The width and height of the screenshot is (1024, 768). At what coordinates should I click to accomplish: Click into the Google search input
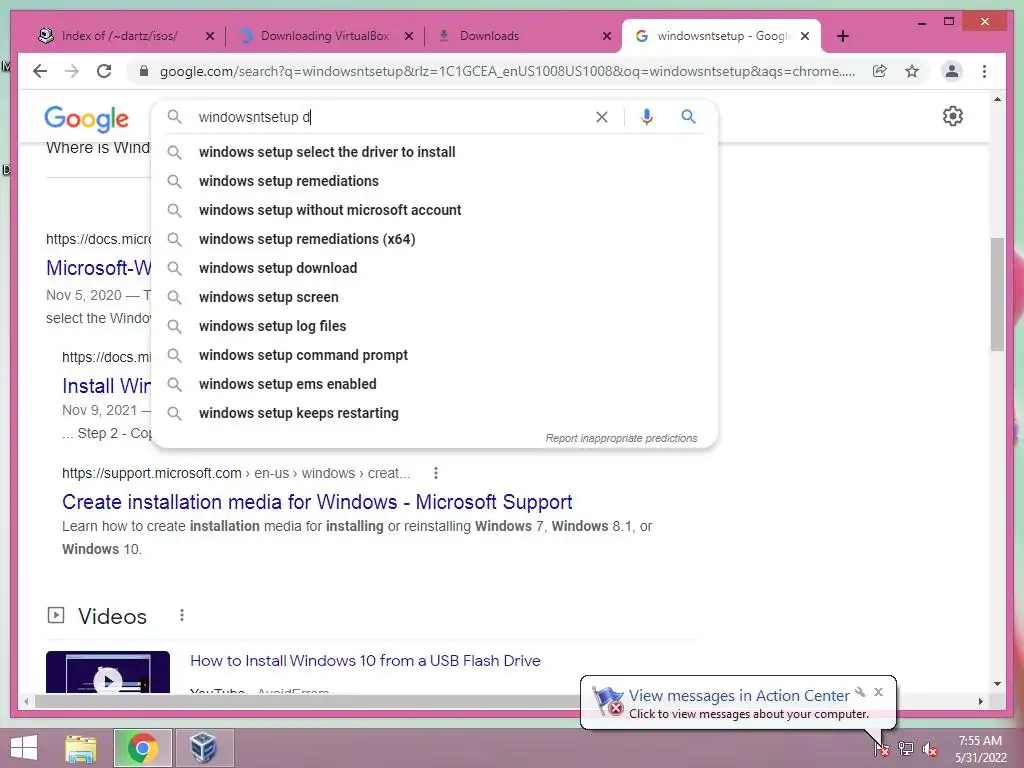coord(392,117)
